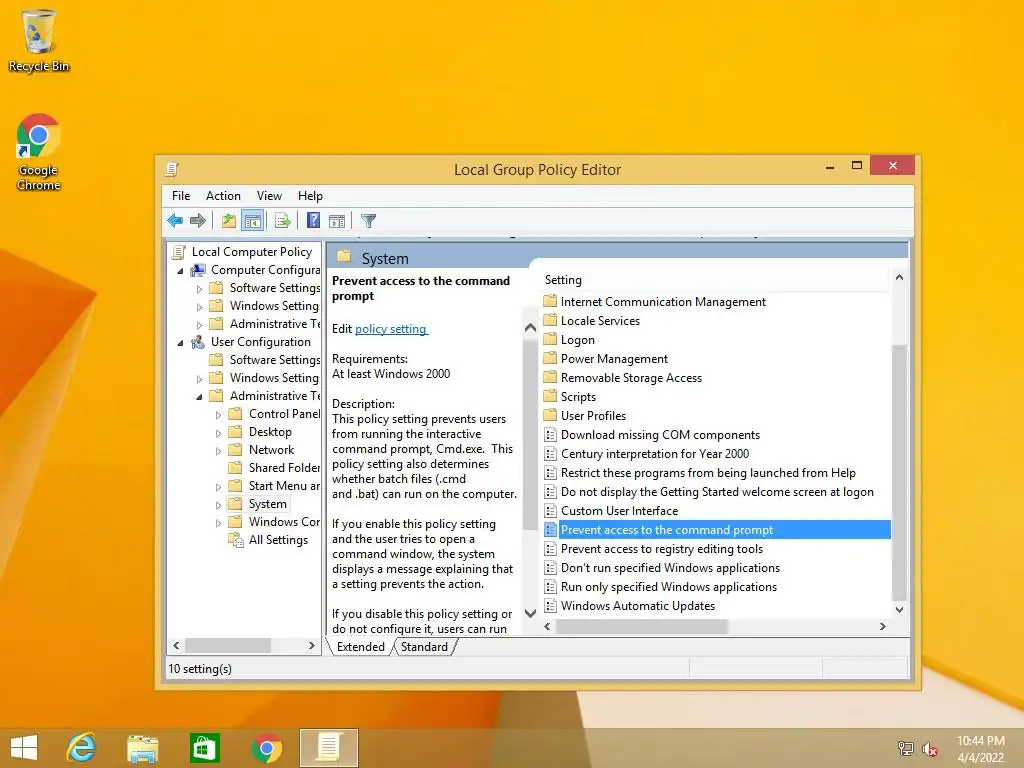Click the Export List toolbar icon

coord(283,221)
